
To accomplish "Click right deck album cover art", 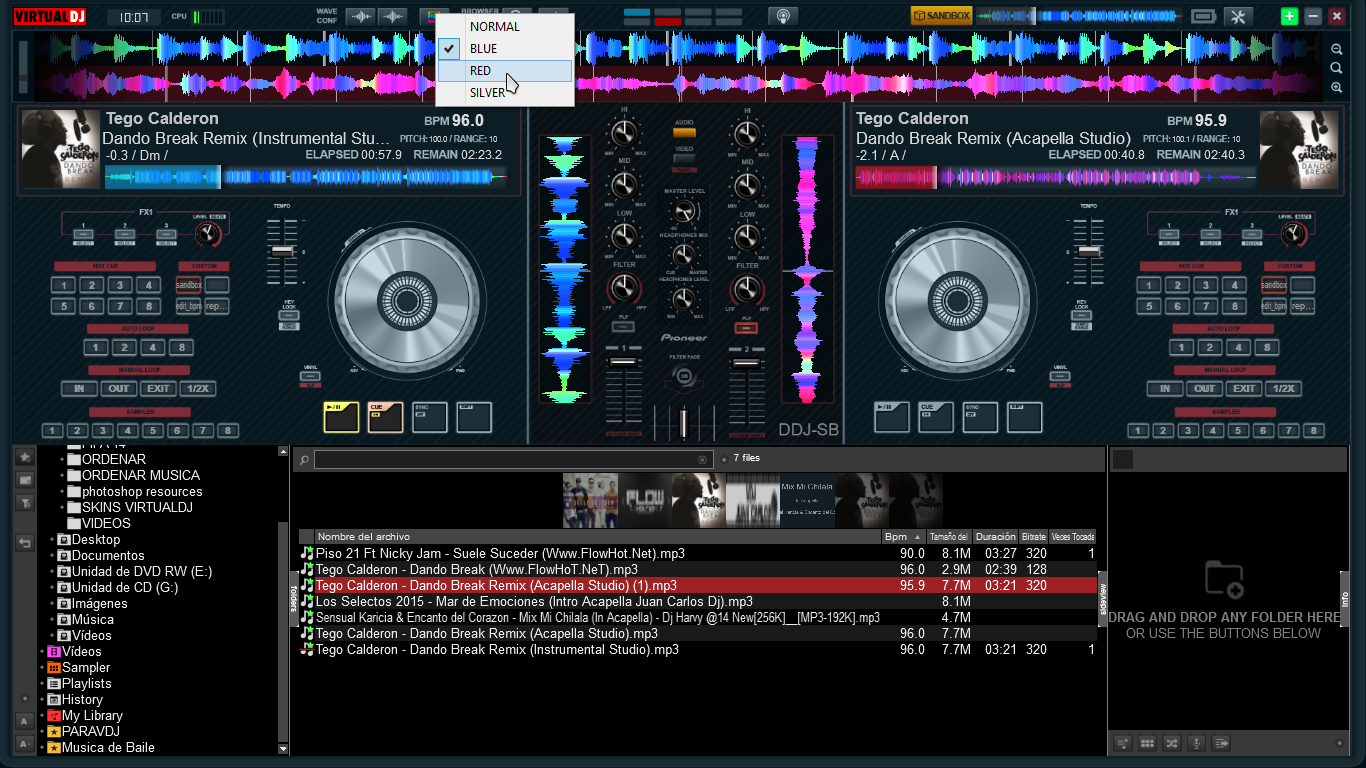I will (1299, 149).
